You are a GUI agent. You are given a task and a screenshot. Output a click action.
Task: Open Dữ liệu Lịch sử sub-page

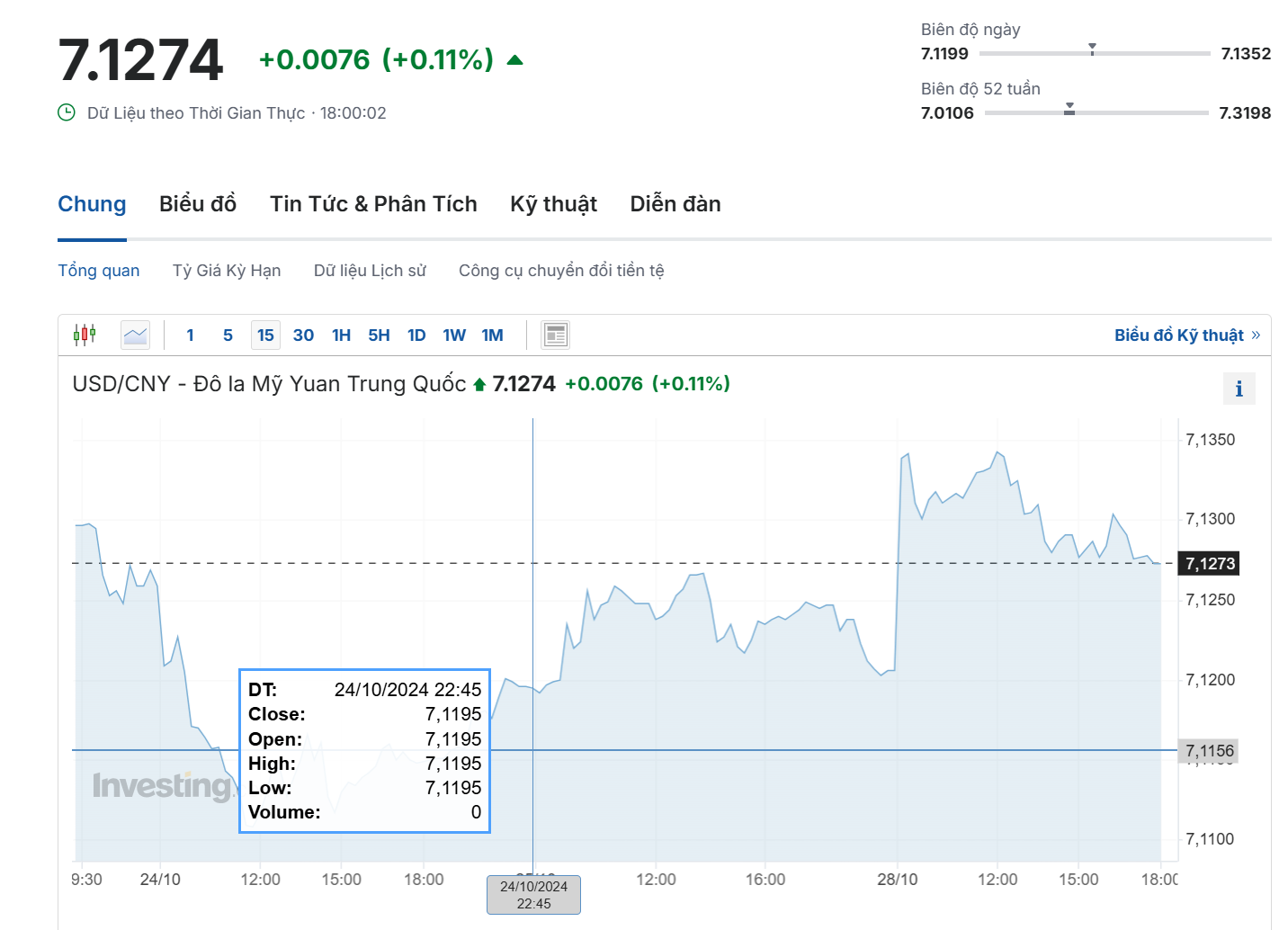[370, 271]
